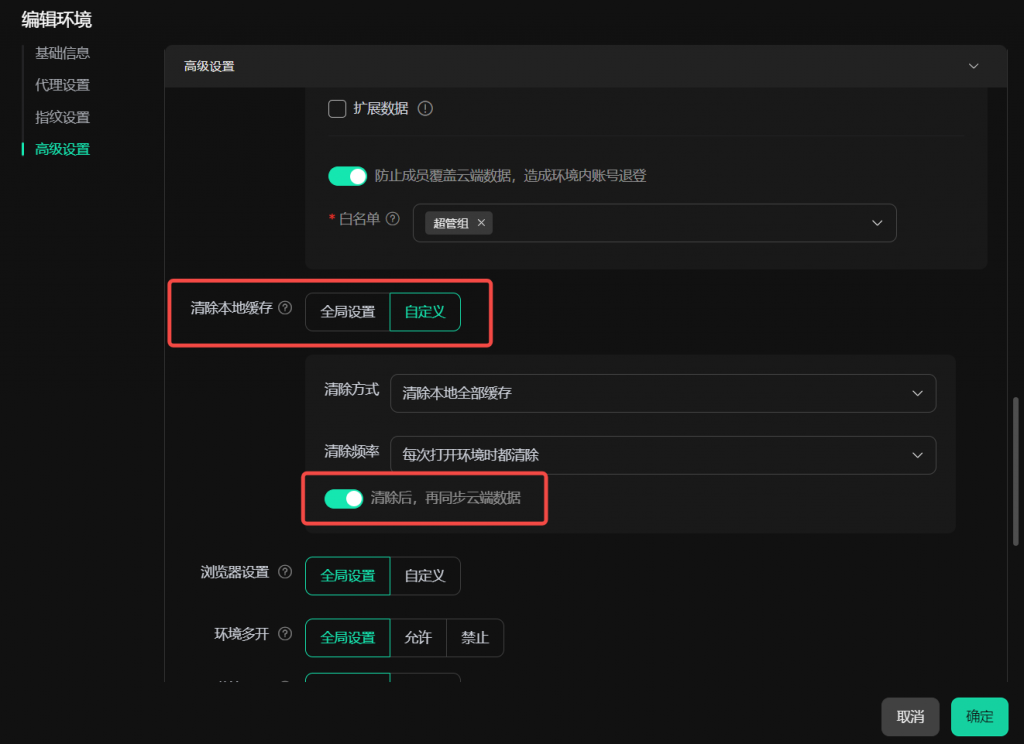The width and height of the screenshot is (1024, 744).
Task: Disable 防止成员覆盖云端数据 toggle
Action: [348, 176]
